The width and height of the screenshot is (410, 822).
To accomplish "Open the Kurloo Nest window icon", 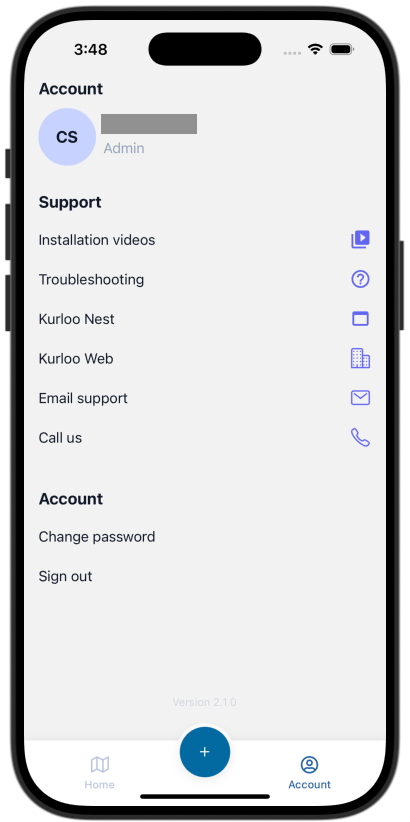I will tap(360, 319).
